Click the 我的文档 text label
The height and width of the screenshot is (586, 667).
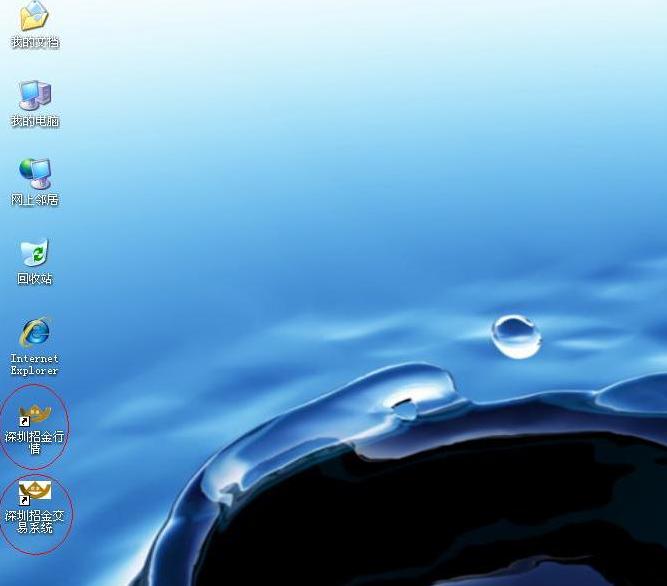click(x=35, y=42)
